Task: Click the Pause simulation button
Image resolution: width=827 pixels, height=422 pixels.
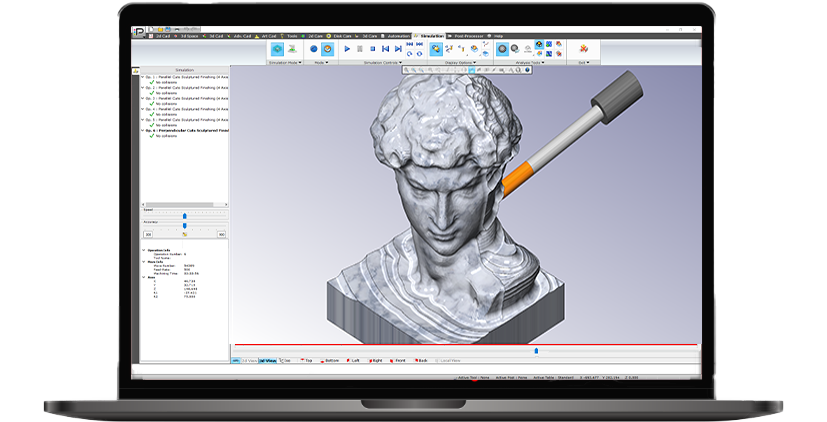Action: [360, 49]
